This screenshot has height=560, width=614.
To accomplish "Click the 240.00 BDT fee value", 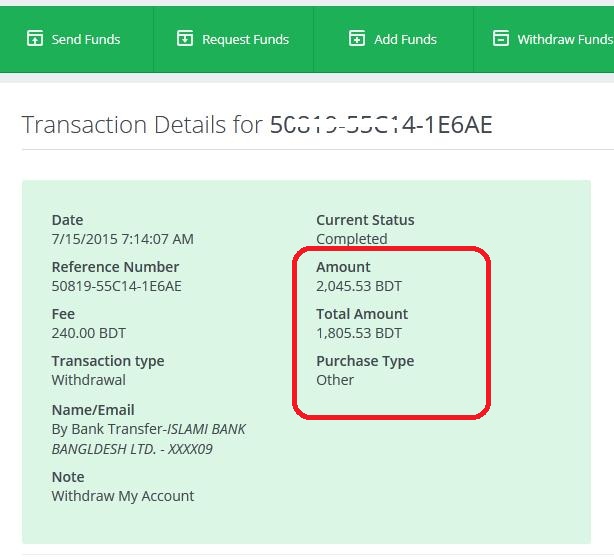I will click(88, 333).
